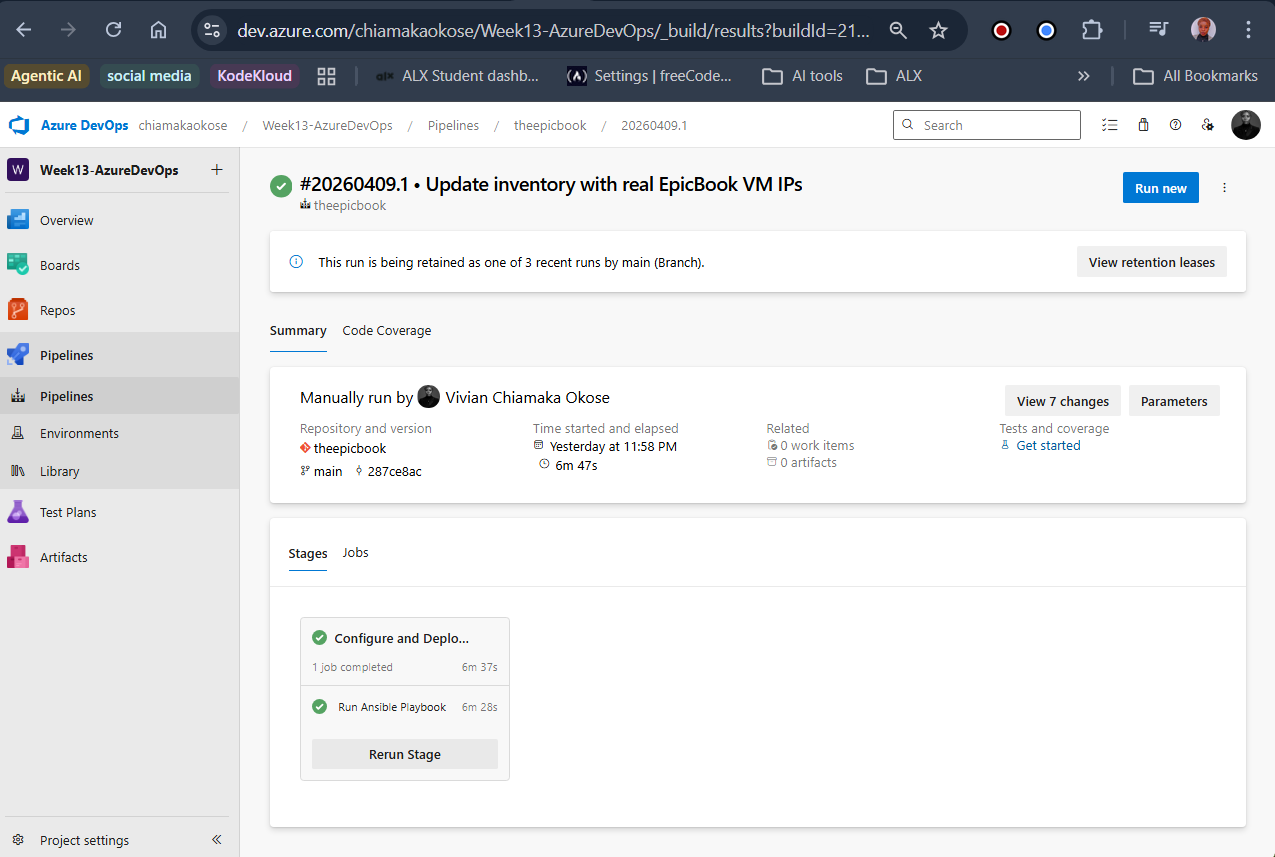Open chiamakaokose breadcrumb
Viewport: 1275px width, 857px height.
(x=183, y=125)
